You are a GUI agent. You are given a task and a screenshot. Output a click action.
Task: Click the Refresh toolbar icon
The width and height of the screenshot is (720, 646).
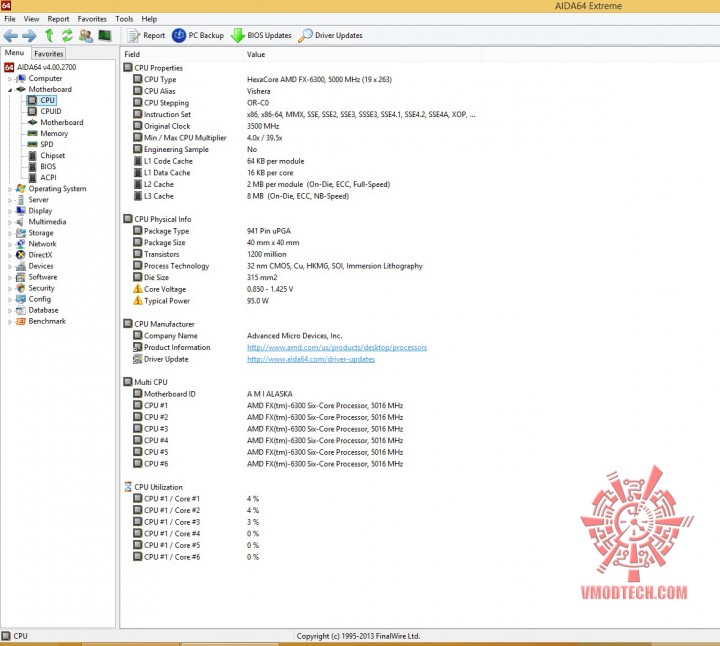click(67, 35)
